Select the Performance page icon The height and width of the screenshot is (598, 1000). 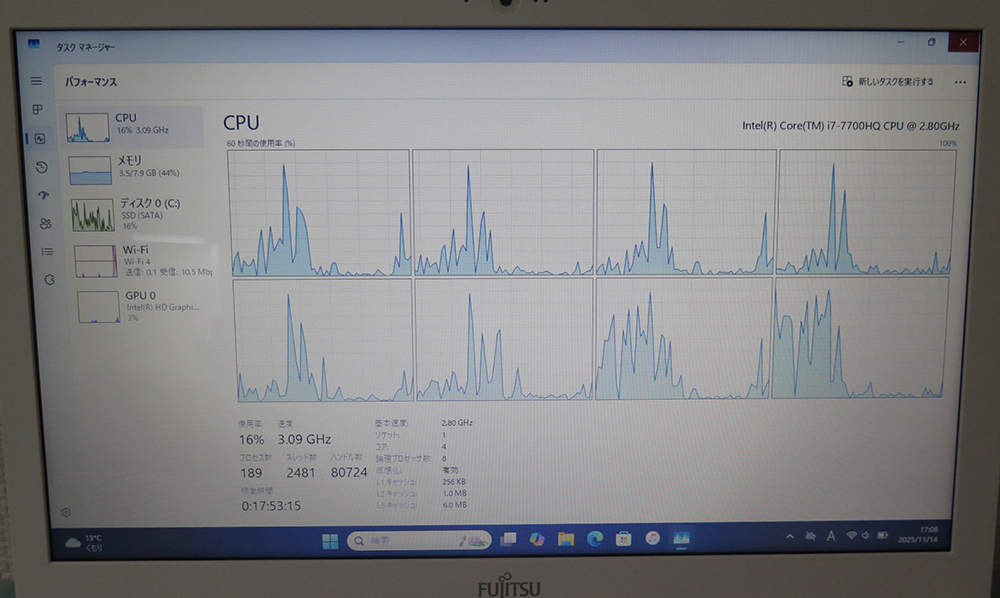point(40,138)
